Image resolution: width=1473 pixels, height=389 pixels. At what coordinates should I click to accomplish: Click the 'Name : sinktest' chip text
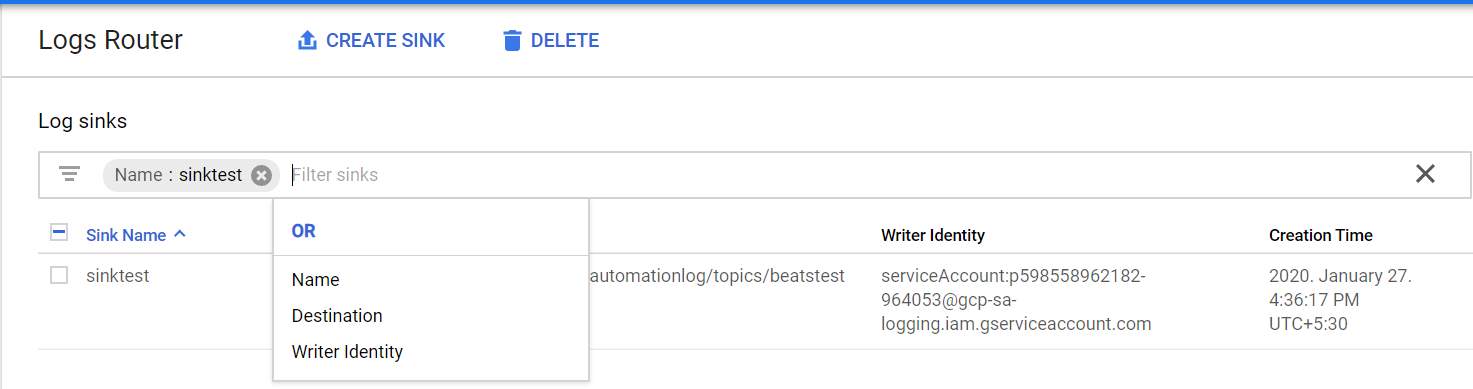tap(178, 175)
